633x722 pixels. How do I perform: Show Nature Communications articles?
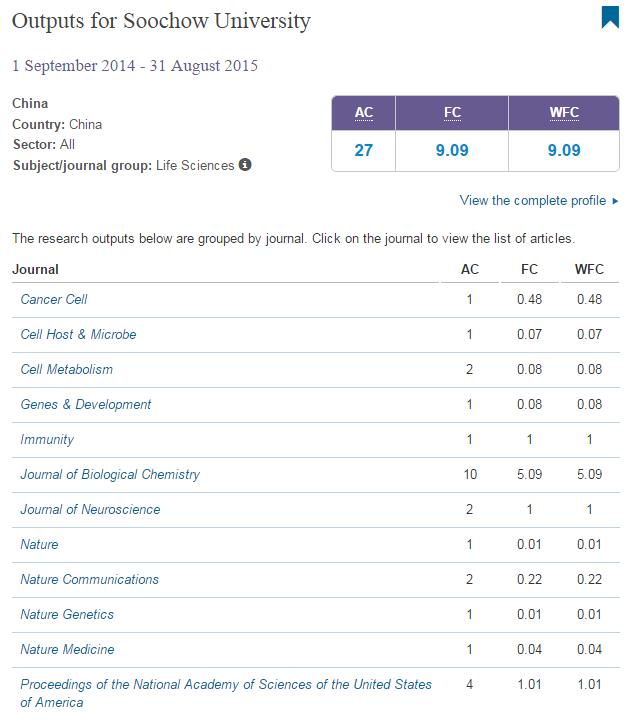pyautogui.click(x=89, y=579)
